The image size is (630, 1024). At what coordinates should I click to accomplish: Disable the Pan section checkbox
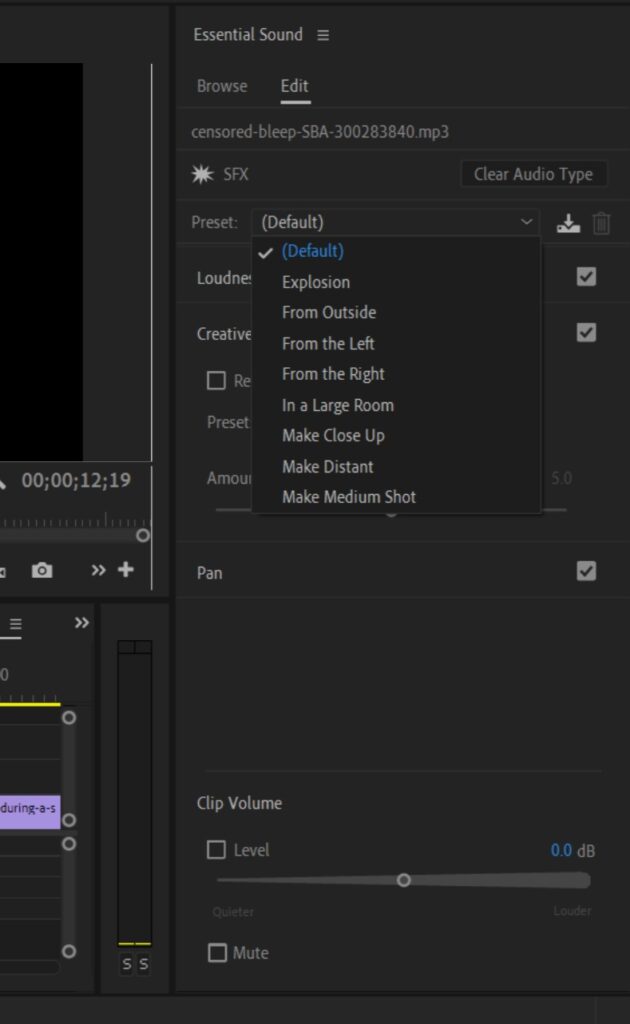click(x=587, y=571)
